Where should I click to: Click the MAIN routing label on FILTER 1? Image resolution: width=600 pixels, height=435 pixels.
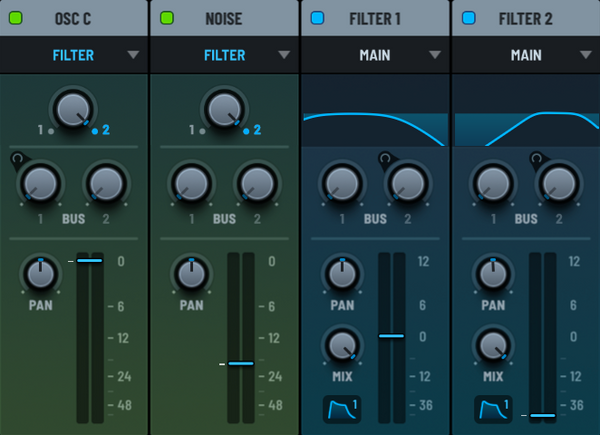(375, 55)
